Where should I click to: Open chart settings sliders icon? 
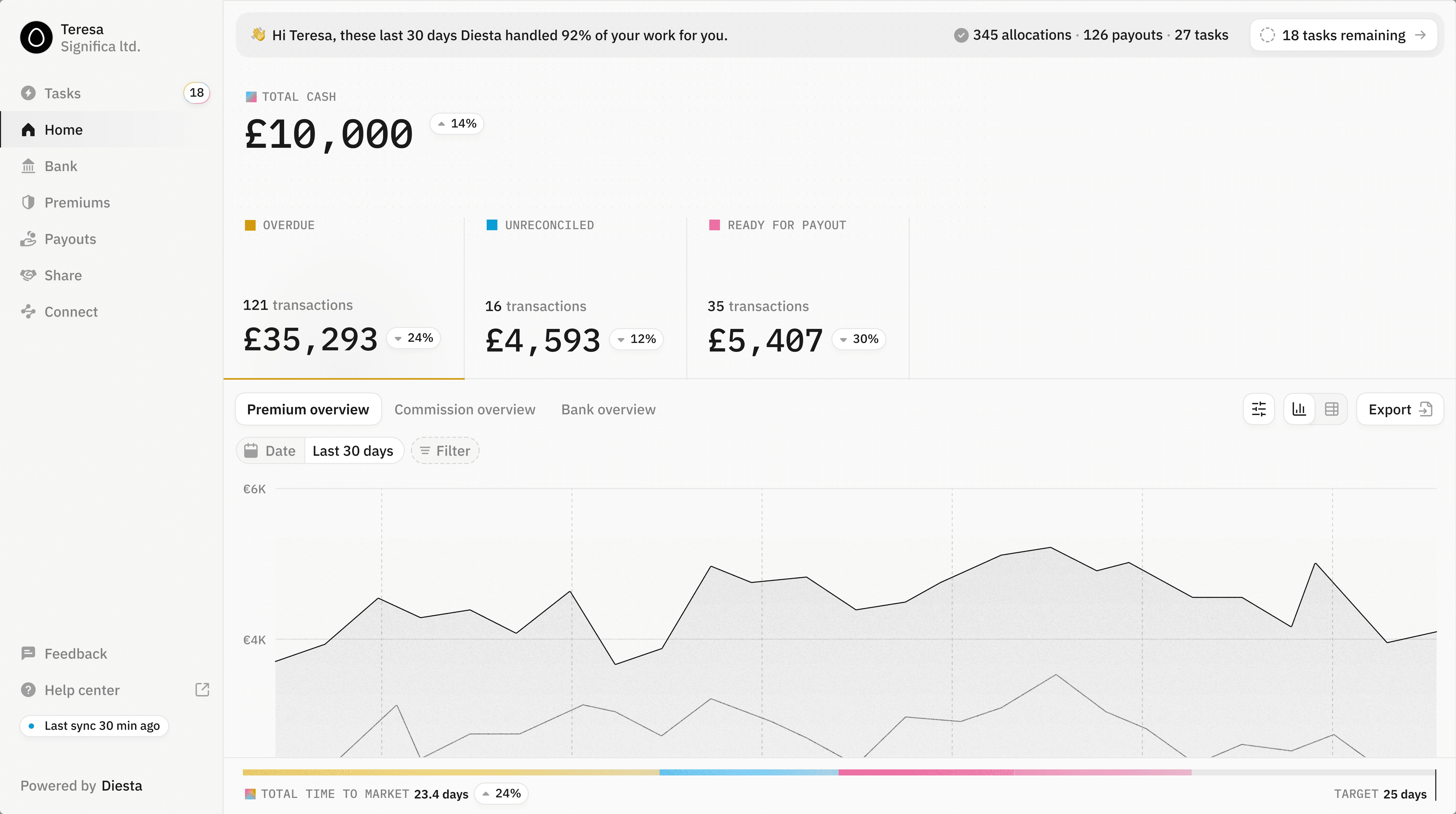[1259, 409]
